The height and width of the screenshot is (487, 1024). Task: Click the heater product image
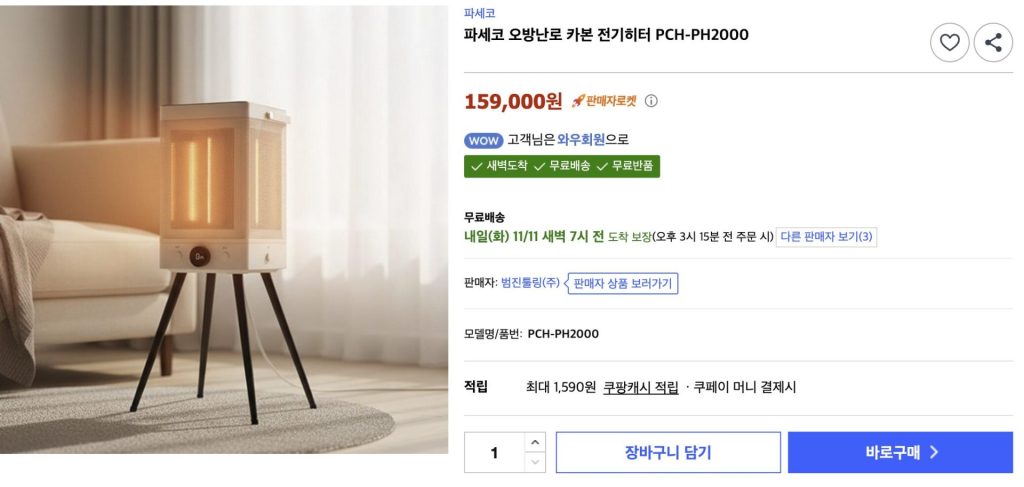pyautogui.click(x=224, y=229)
